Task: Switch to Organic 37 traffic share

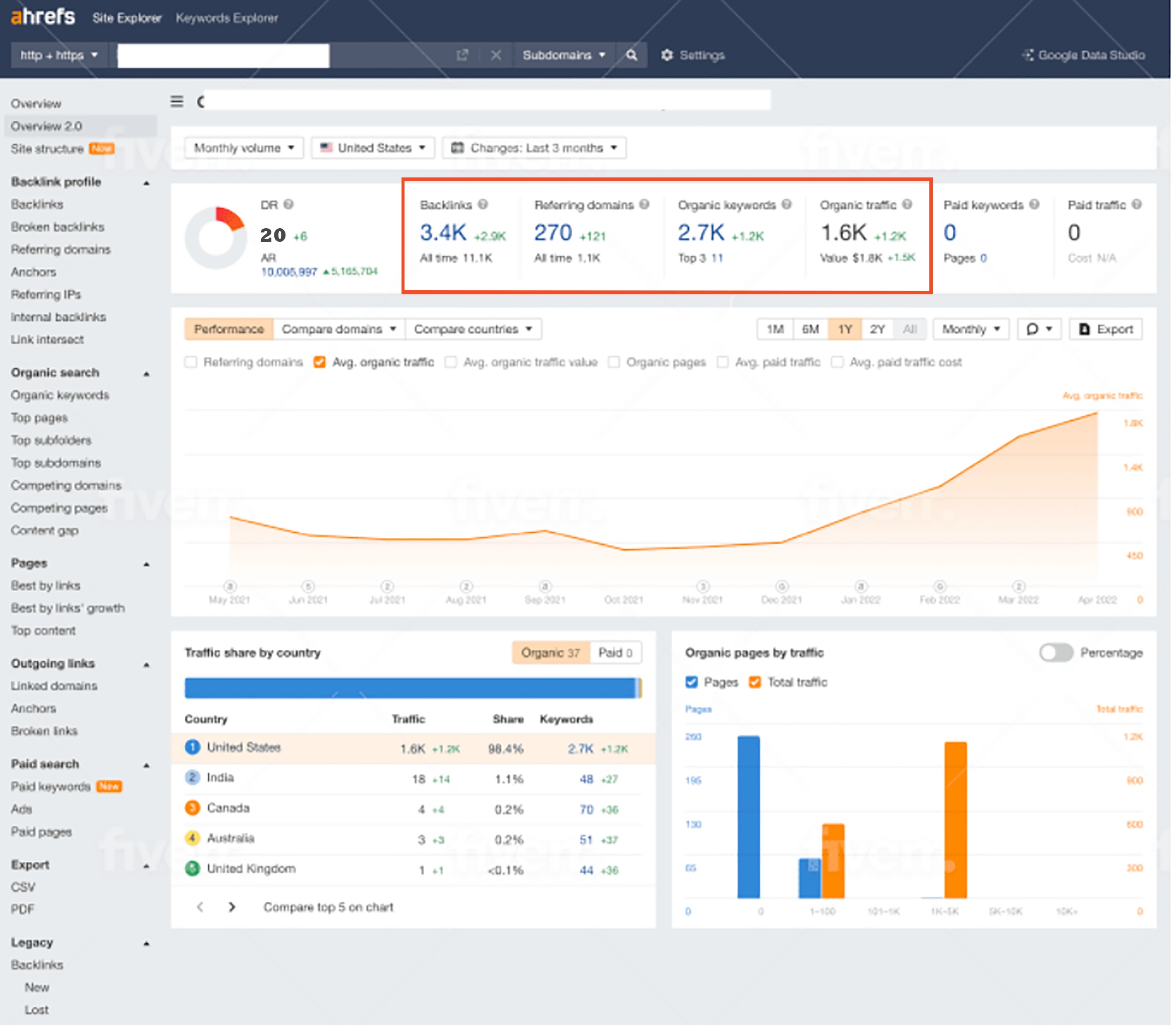Action: click(551, 653)
